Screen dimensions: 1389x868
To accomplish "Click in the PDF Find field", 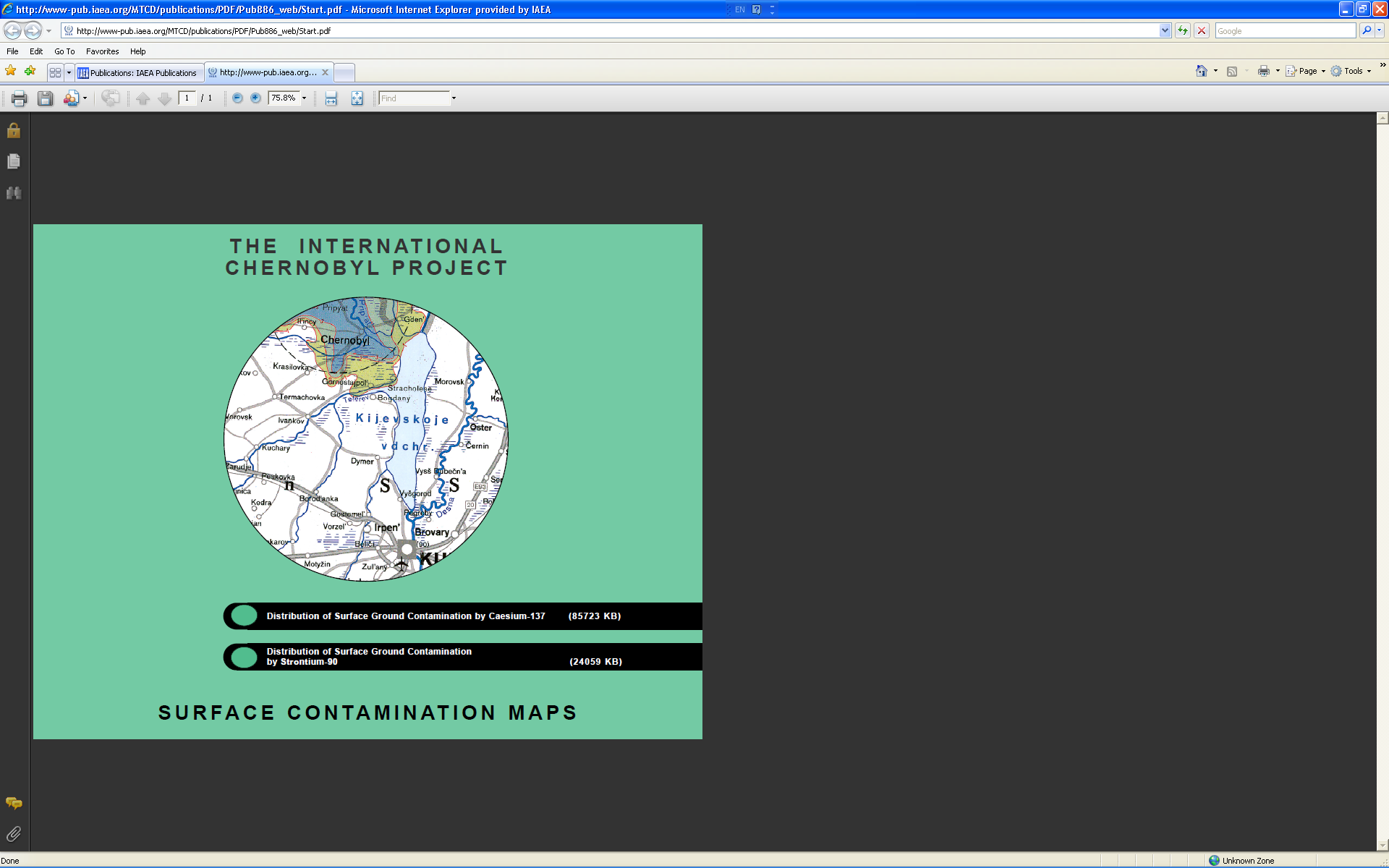I will point(414,98).
